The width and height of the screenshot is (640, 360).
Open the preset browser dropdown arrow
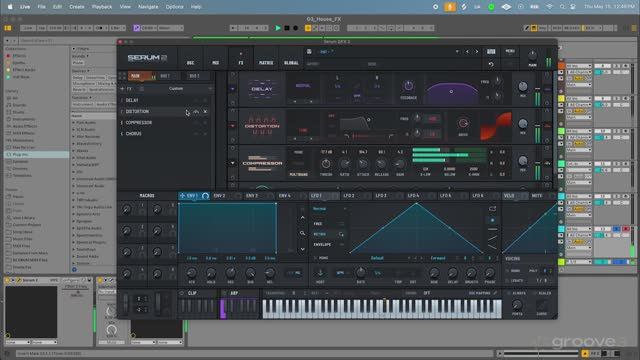click(x=457, y=52)
